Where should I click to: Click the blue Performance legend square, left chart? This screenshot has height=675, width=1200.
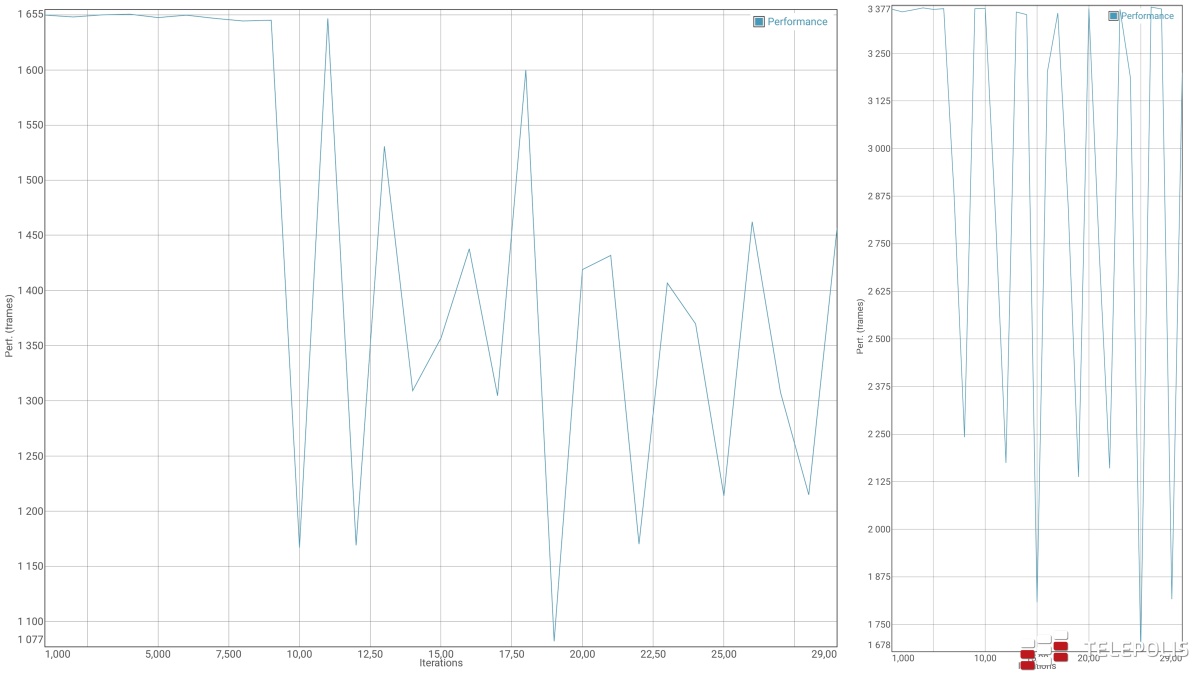[759, 21]
